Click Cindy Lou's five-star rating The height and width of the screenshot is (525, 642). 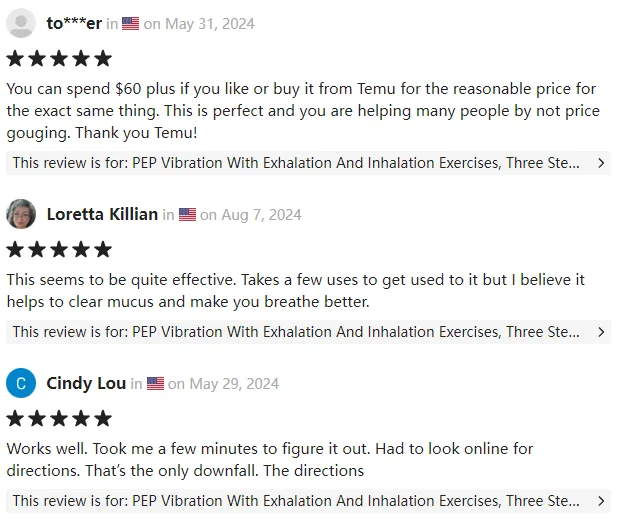pyautogui.click(x=59, y=418)
